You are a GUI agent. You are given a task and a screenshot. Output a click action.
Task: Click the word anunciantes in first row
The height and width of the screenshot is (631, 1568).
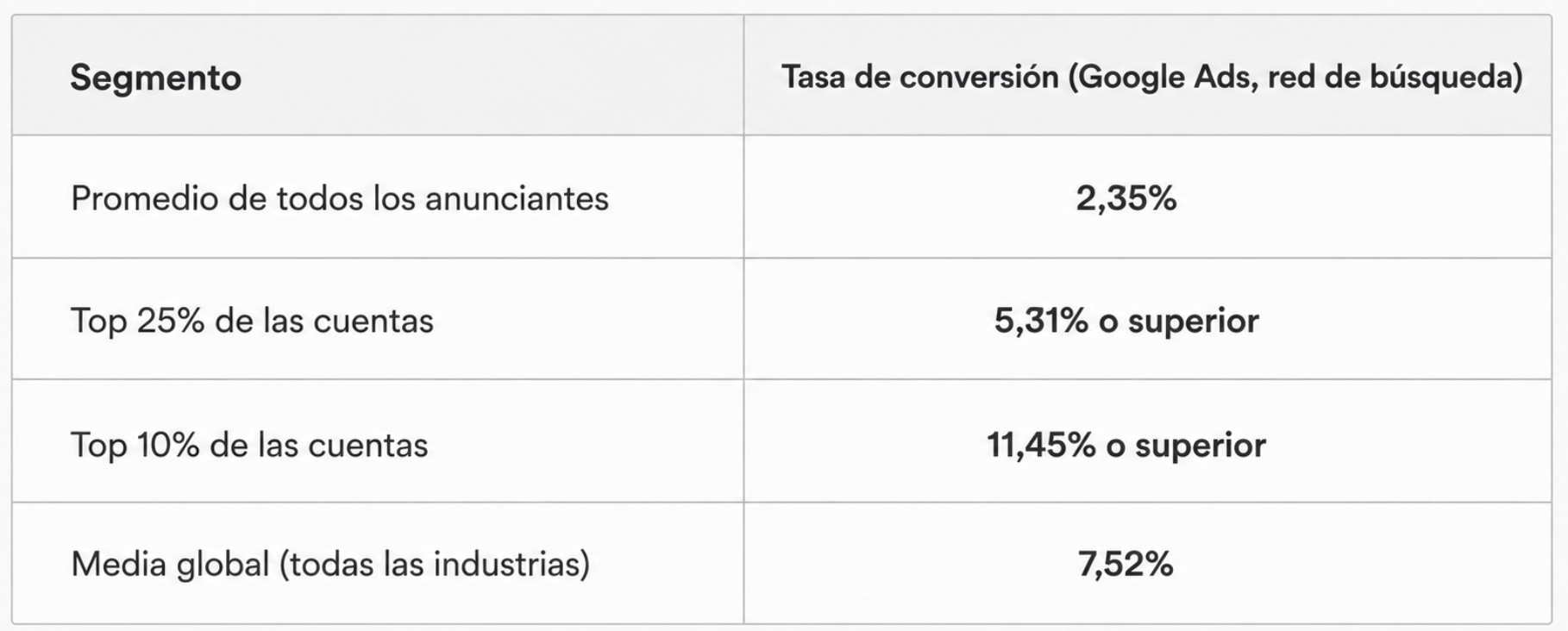[517, 198]
